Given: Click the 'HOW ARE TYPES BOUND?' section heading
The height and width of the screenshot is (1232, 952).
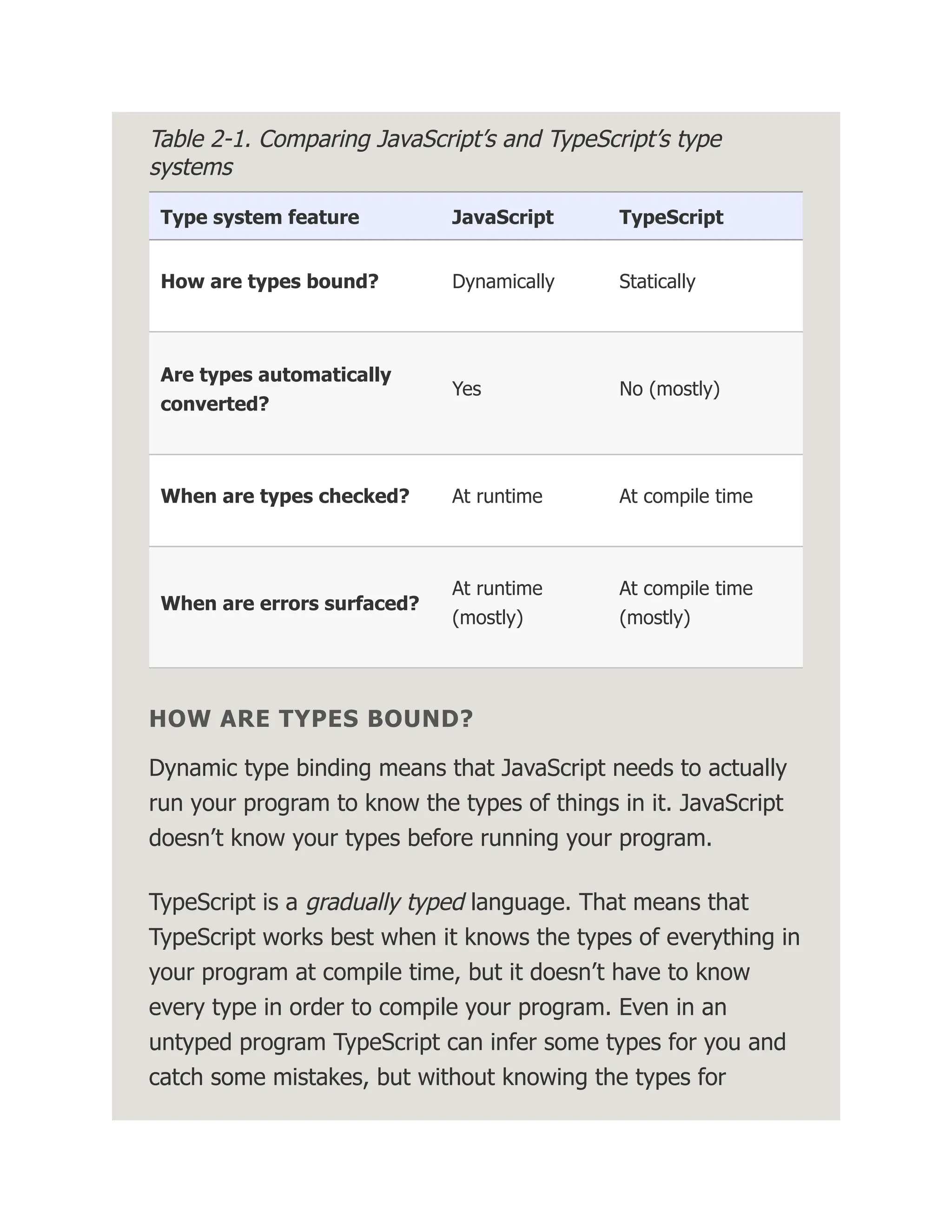Looking at the screenshot, I should 311,719.
